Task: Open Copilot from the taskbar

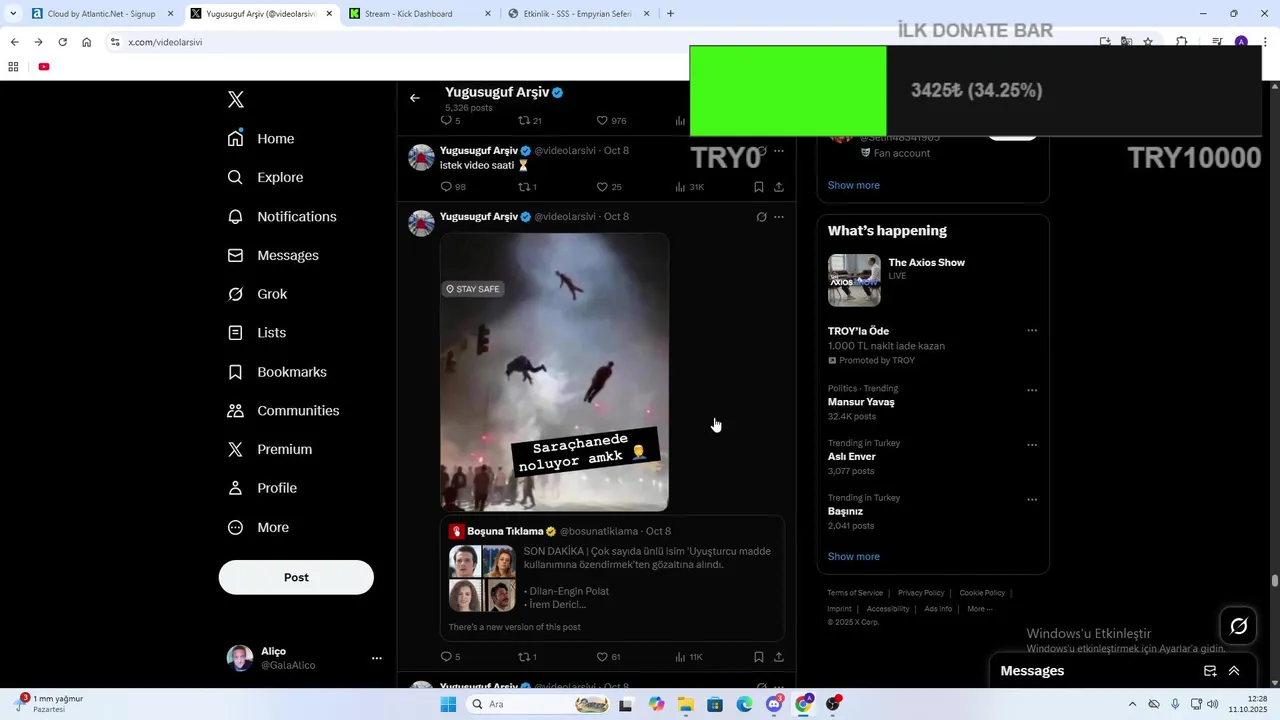Action: pyautogui.click(x=656, y=704)
